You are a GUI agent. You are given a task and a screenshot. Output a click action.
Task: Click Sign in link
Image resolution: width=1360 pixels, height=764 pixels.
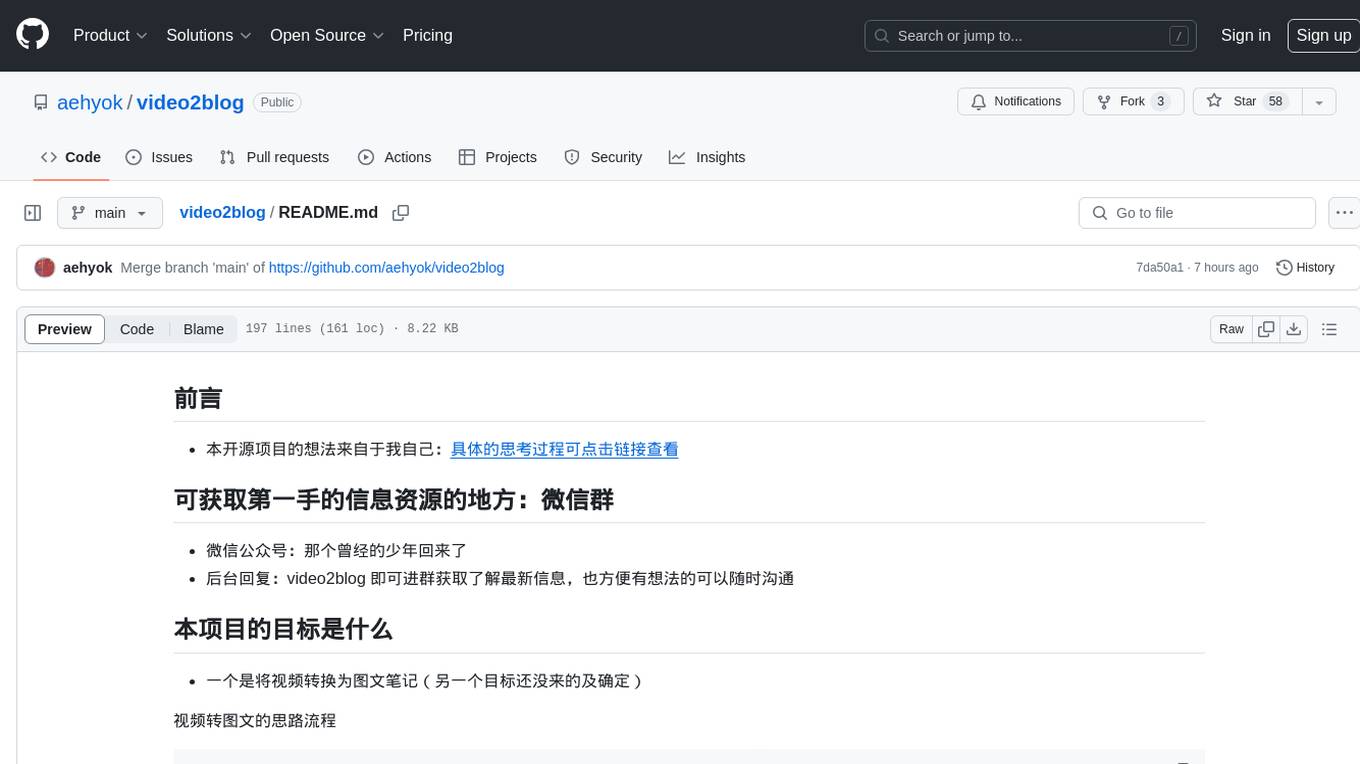pyautogui.click(x=1245, y=35)
